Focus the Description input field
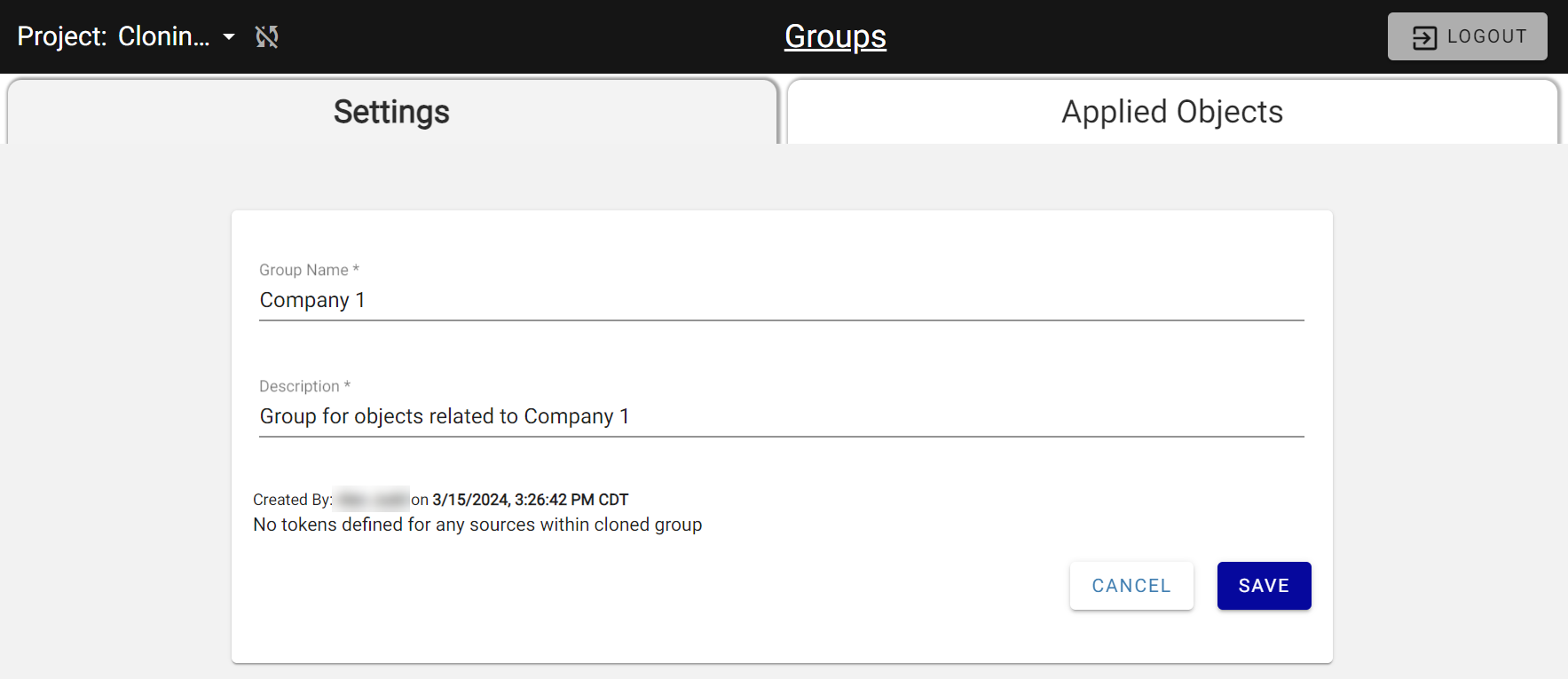This screenshot has height=679, width=1568. tap(781, 416)
